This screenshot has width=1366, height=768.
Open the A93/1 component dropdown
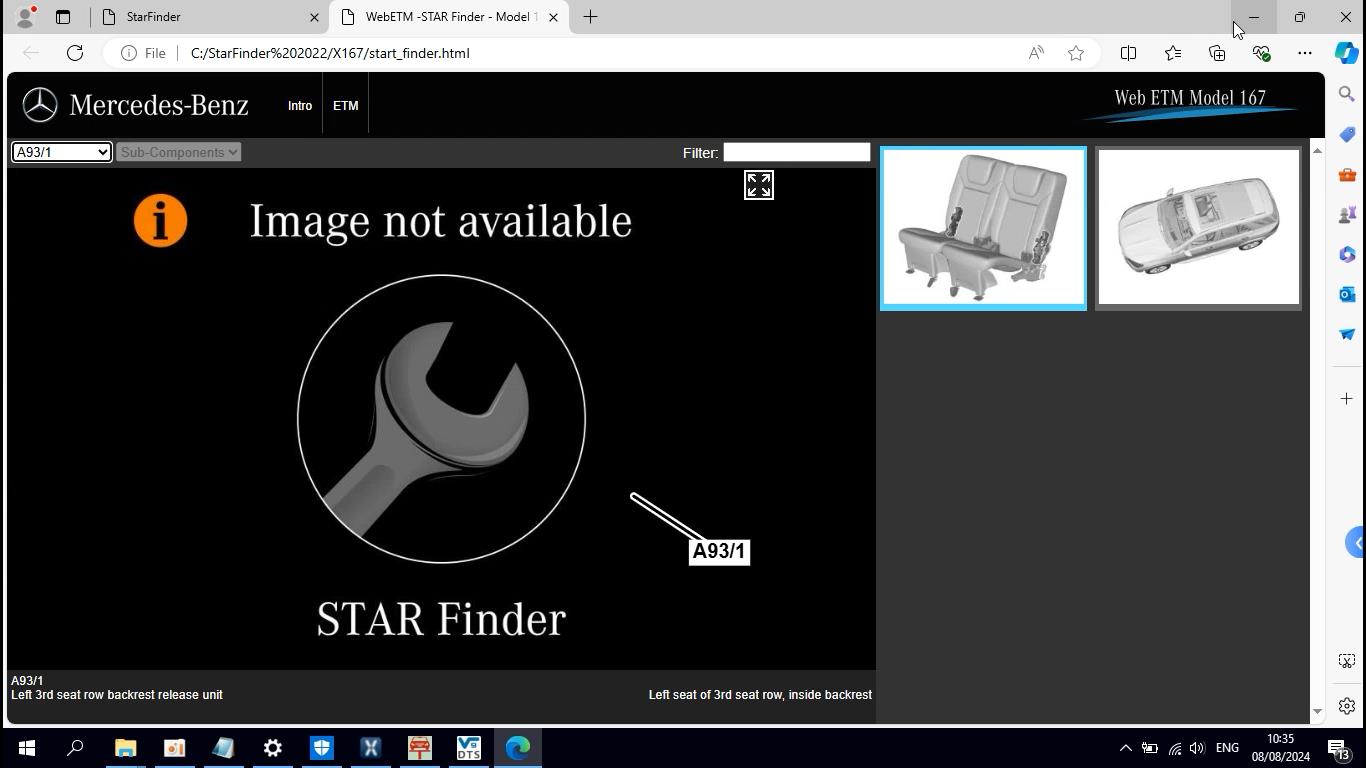pos(61,152)
